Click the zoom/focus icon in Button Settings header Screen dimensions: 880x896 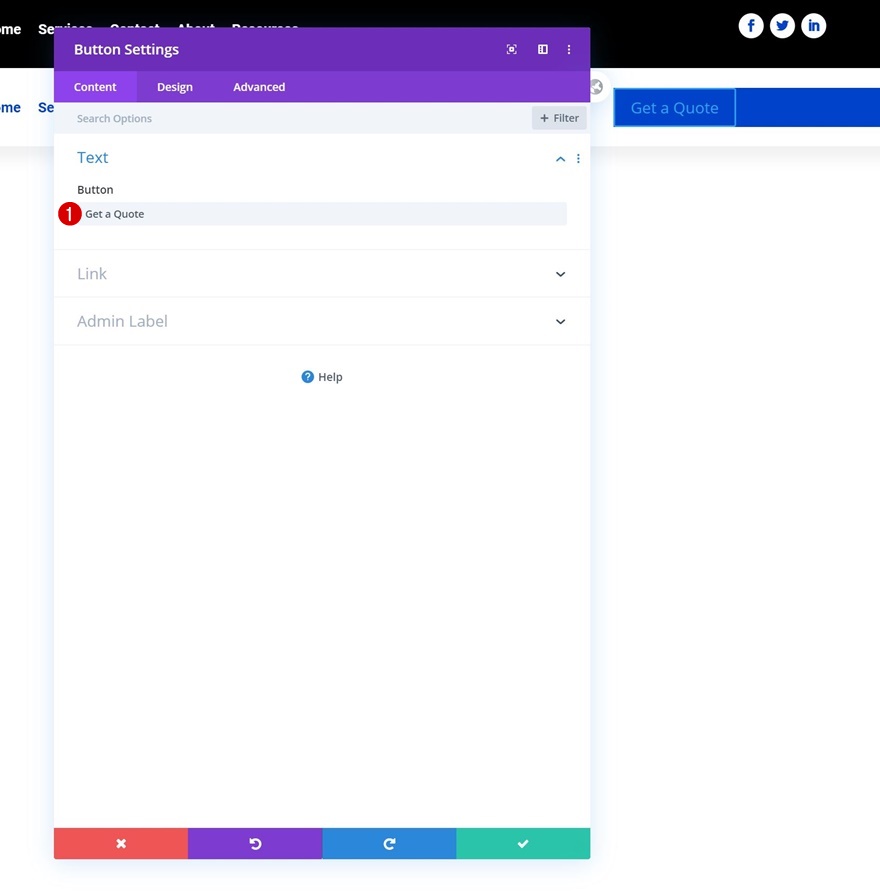[511, 49]
